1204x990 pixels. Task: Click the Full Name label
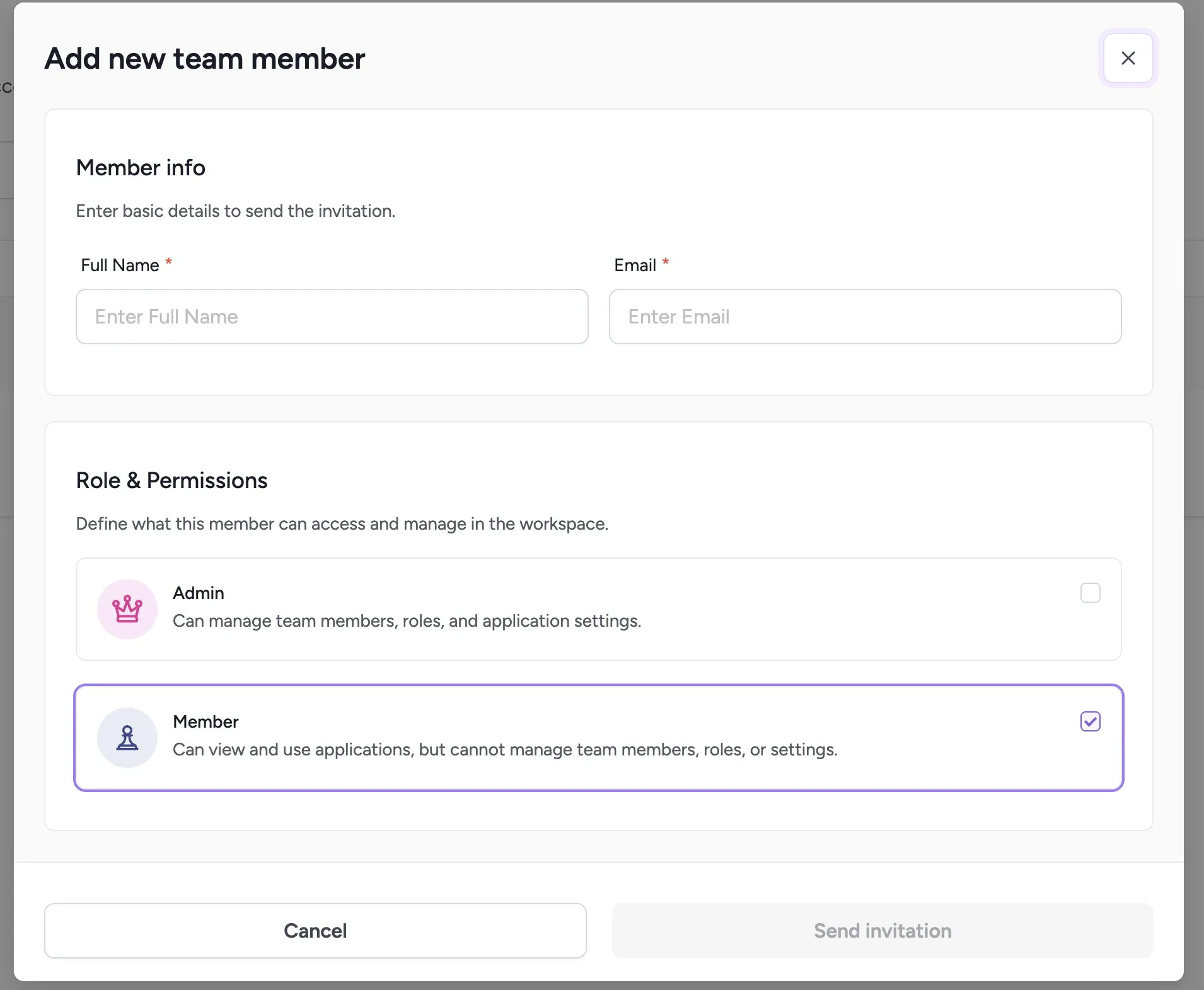coord(119,265)
